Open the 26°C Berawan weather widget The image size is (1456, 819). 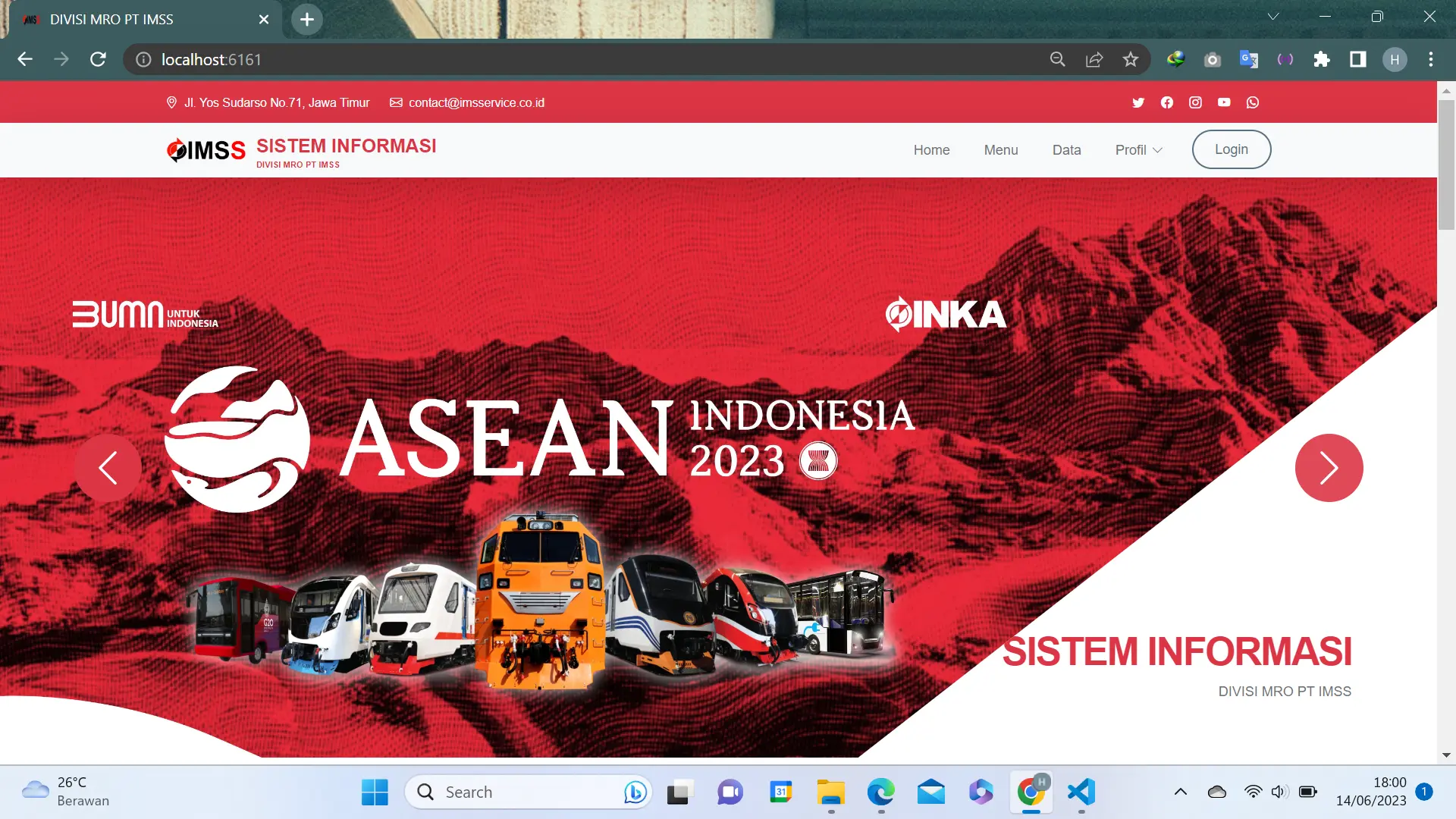coord(66,791)
